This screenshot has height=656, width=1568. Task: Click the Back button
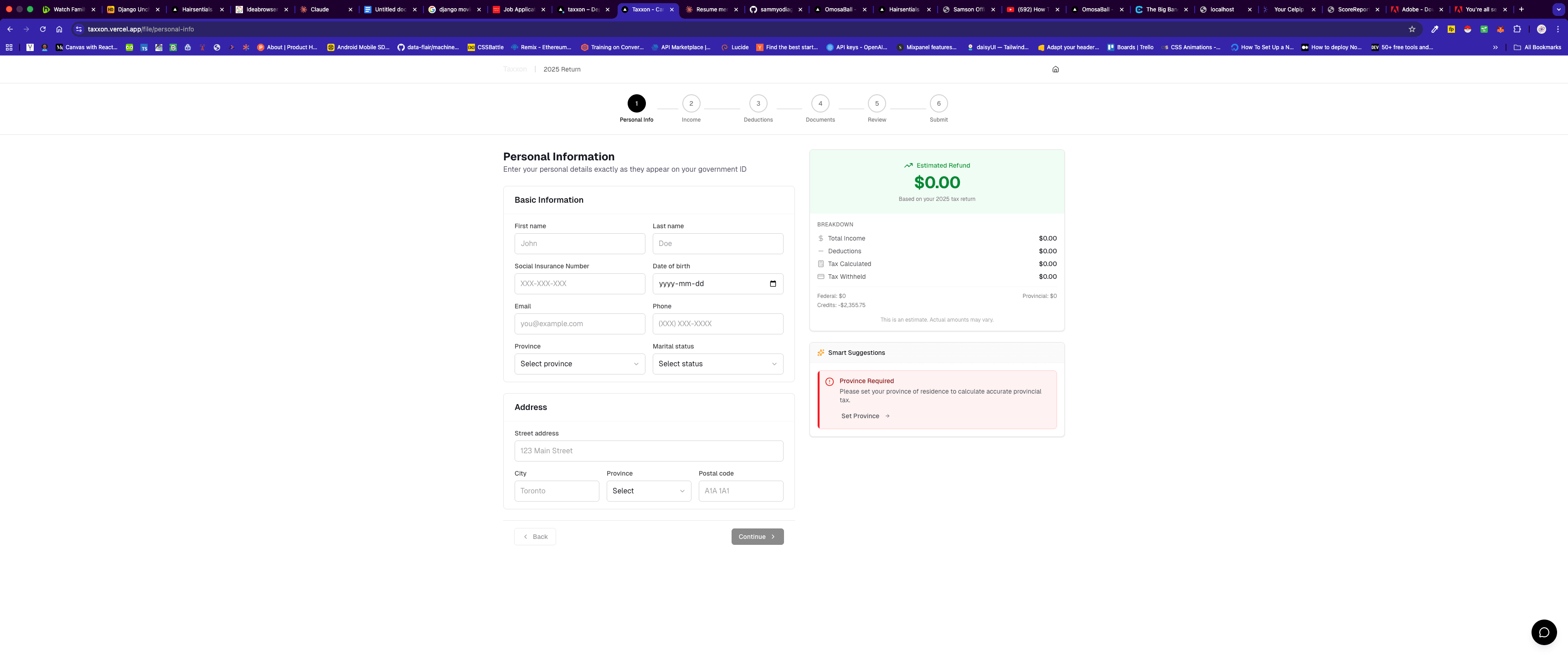[x=535, y=537]
